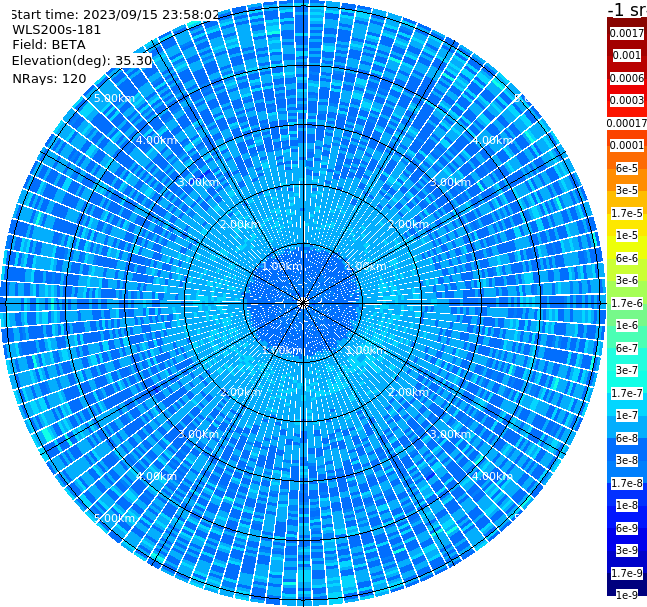The height and width of the screenshot is (607, 647).
Task: Click the southwest 4.00km range label
Action: [x=156, y=476]
